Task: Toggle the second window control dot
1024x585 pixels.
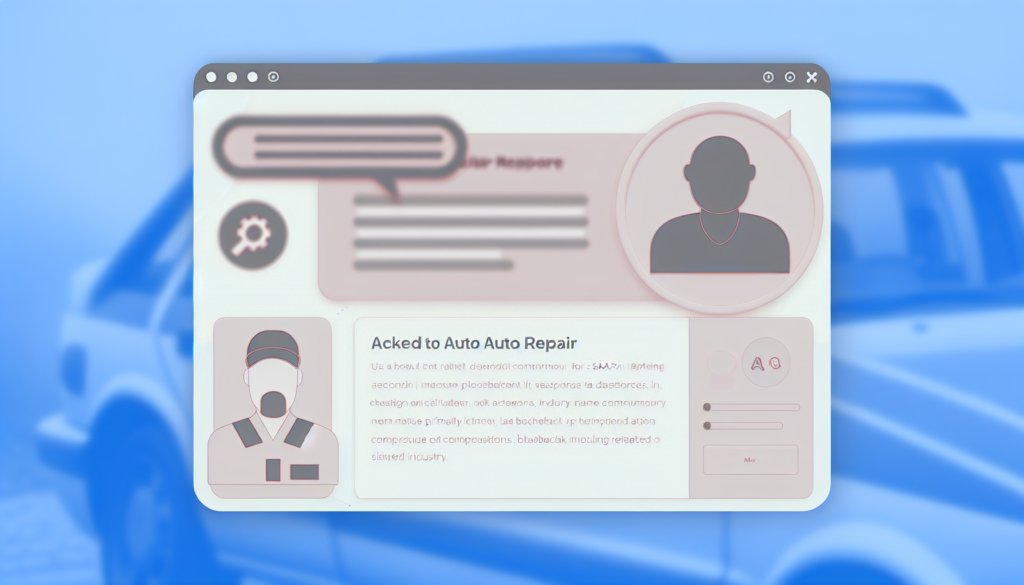Action: coord(233,76)
